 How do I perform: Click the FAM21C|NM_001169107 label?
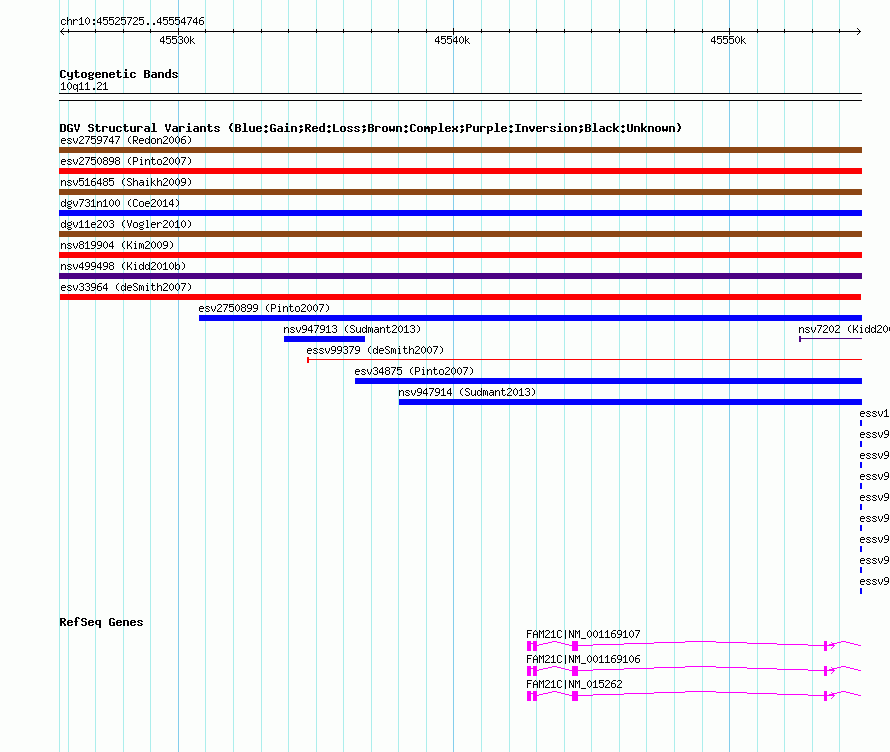click(x=583, y=634)
